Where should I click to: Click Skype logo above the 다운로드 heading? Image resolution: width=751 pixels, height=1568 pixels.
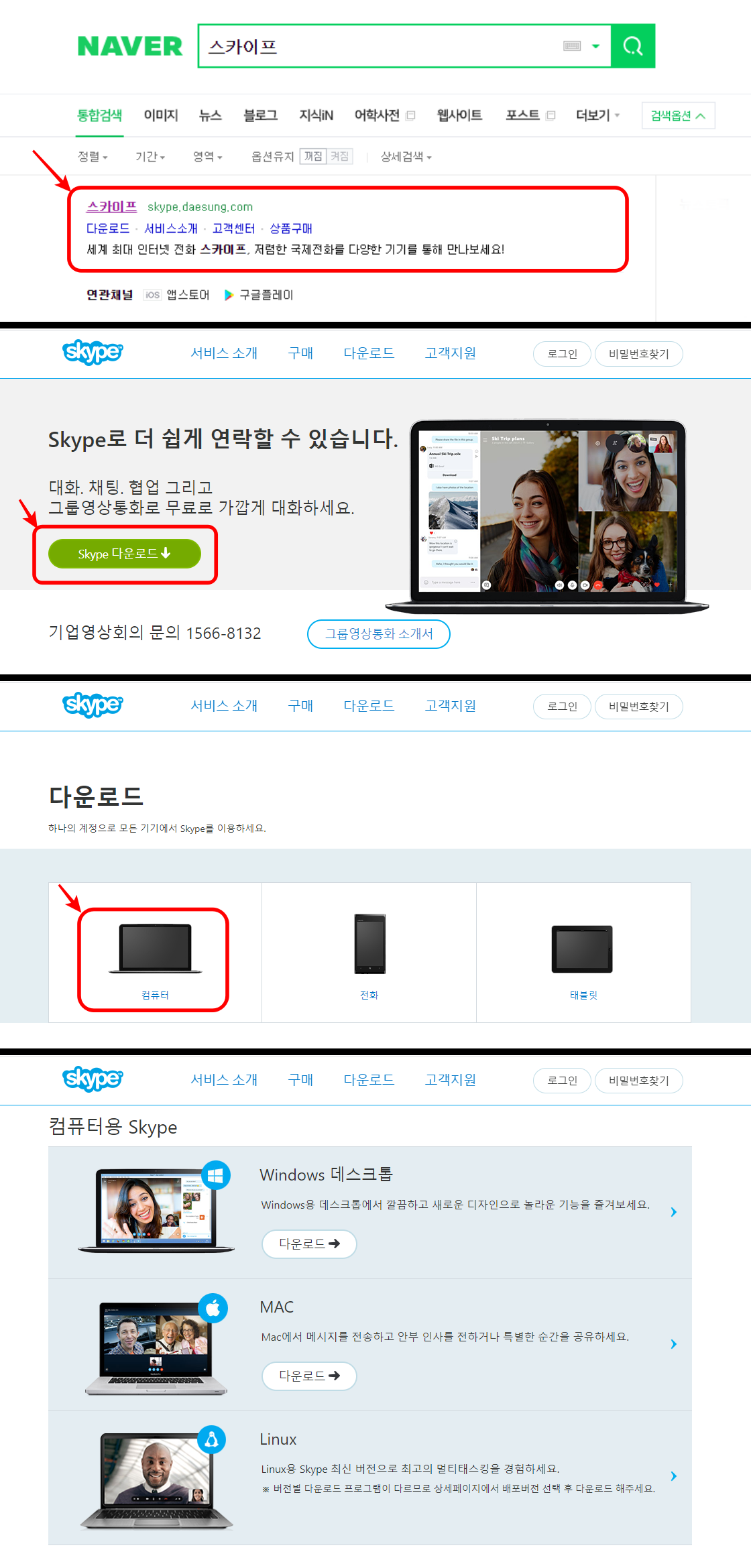93,705
